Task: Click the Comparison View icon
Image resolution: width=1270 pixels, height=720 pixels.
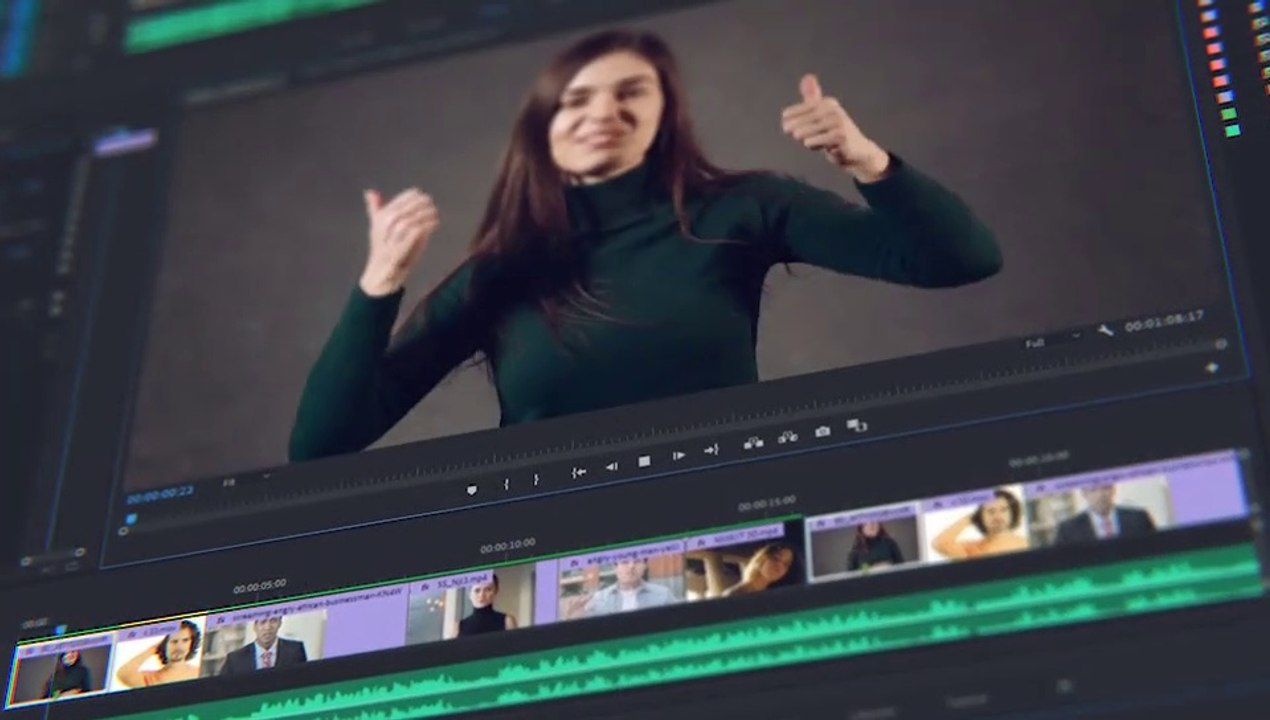Action: (x=857, y=425)
